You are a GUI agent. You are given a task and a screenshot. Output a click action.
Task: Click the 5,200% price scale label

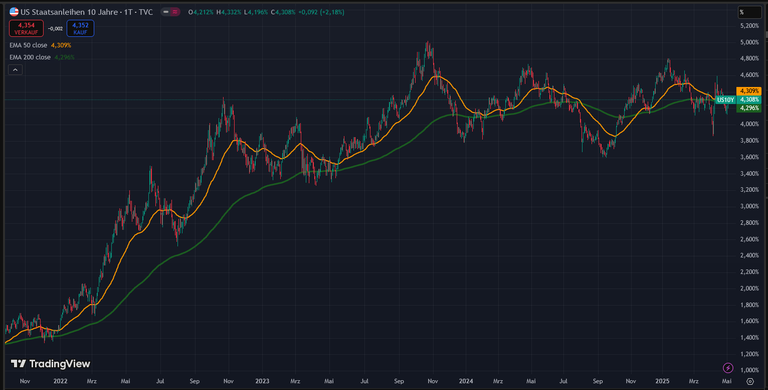click(x=750, y=26)
